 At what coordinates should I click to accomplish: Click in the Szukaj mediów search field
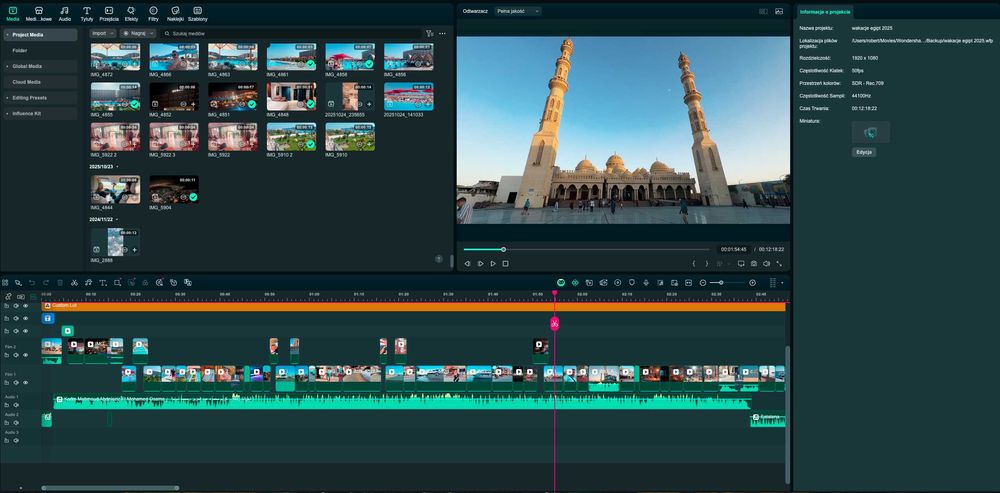pos(291,33)
